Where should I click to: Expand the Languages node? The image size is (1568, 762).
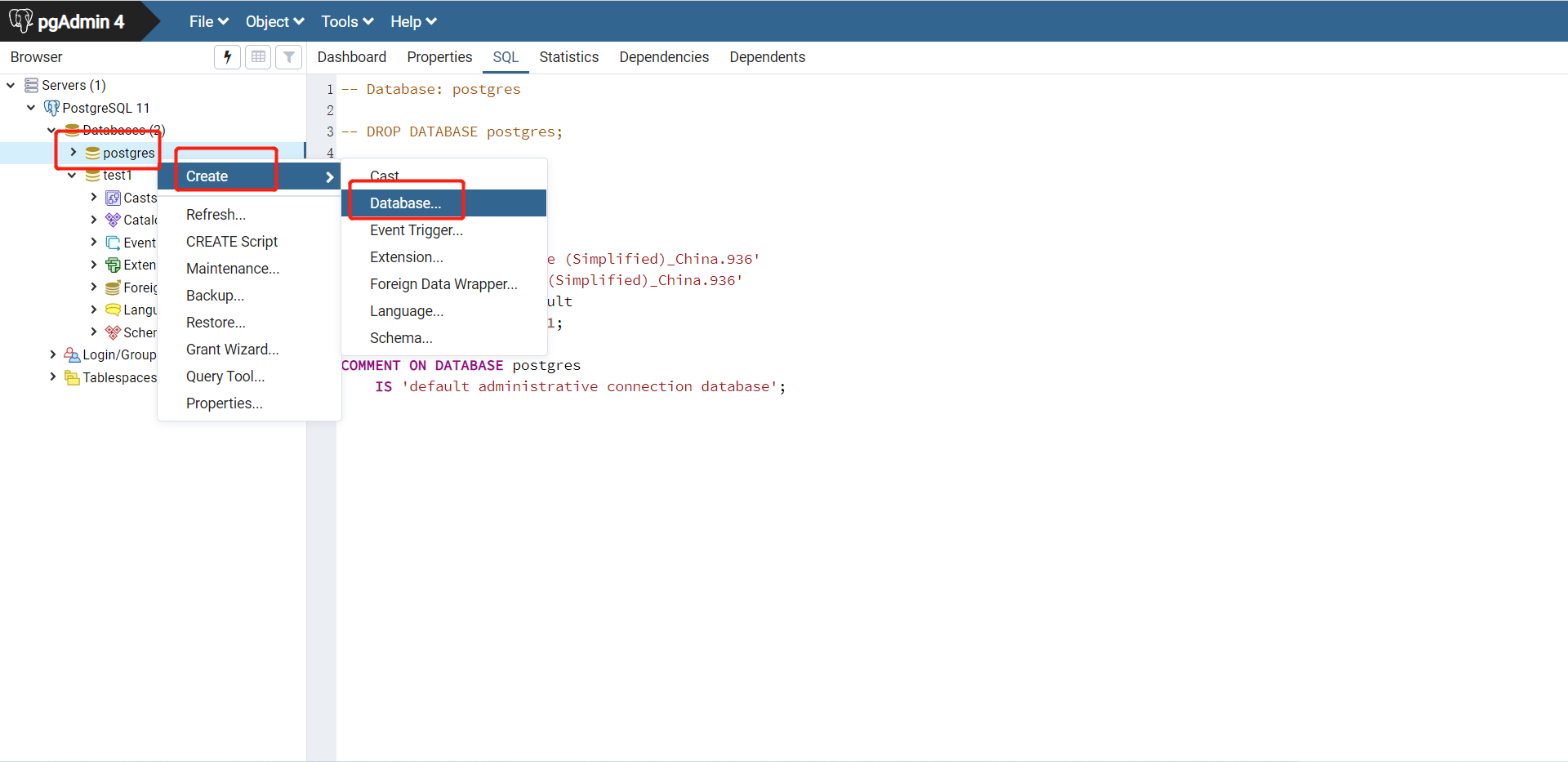click(94, 310)
